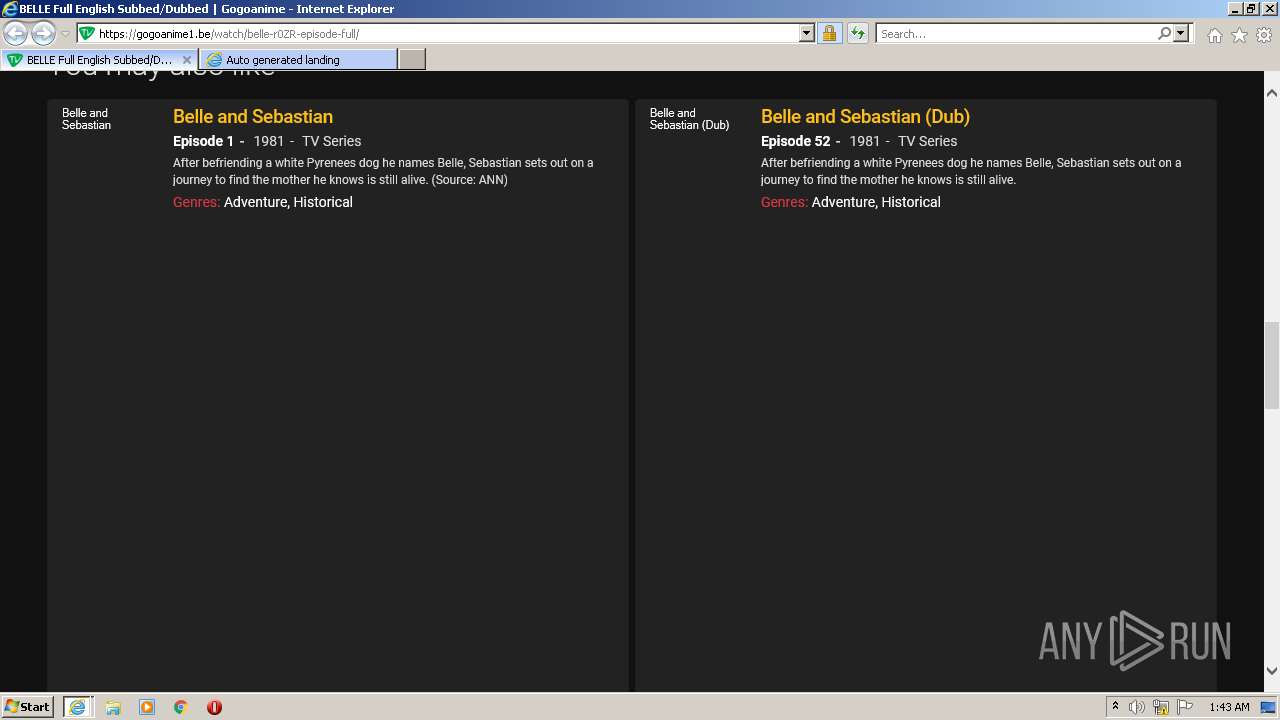Switch to Auto generated landing tab
Image resolution: width=1280 pixels, height=720 pixels.
(298, 60)
